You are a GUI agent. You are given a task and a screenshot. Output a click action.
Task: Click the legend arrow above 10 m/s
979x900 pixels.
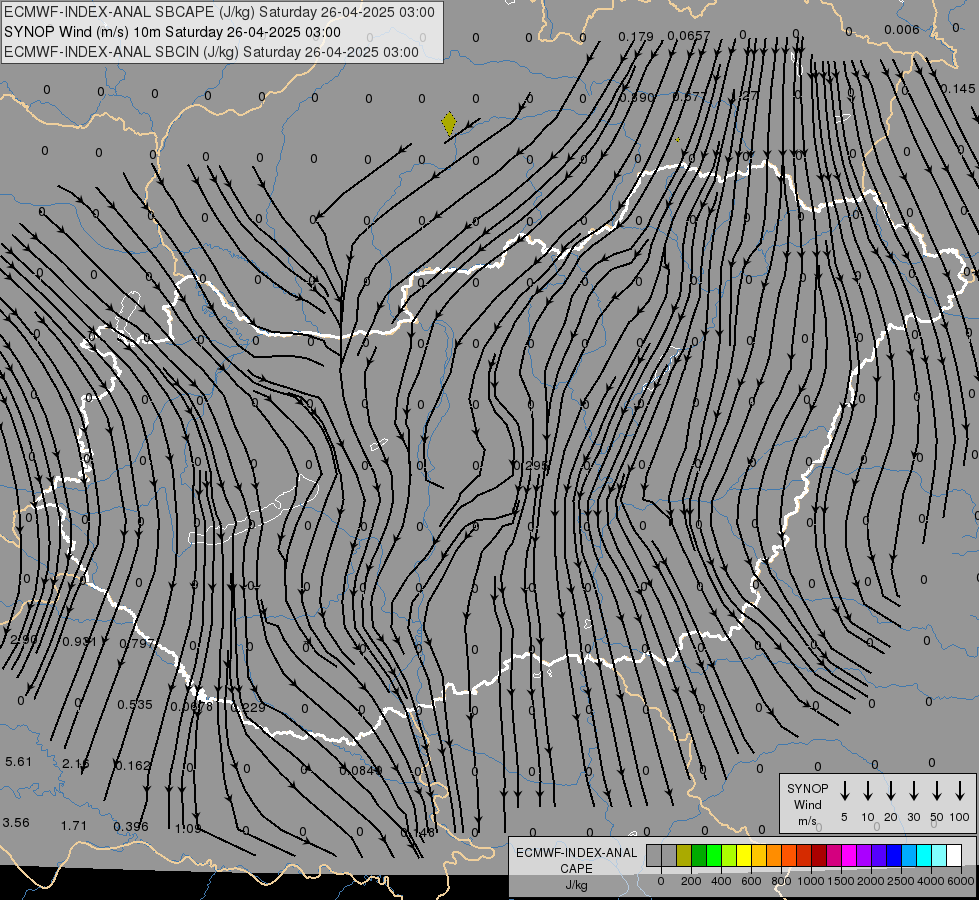click(x=867, y=791)
